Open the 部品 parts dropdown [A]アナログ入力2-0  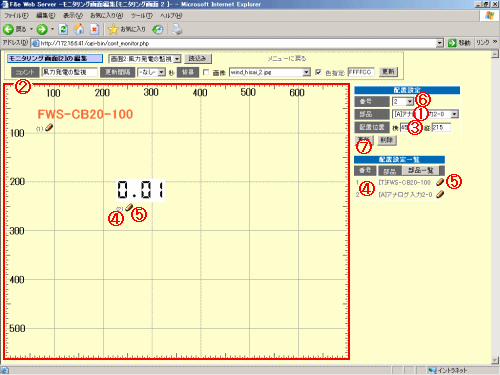[425, 114]
